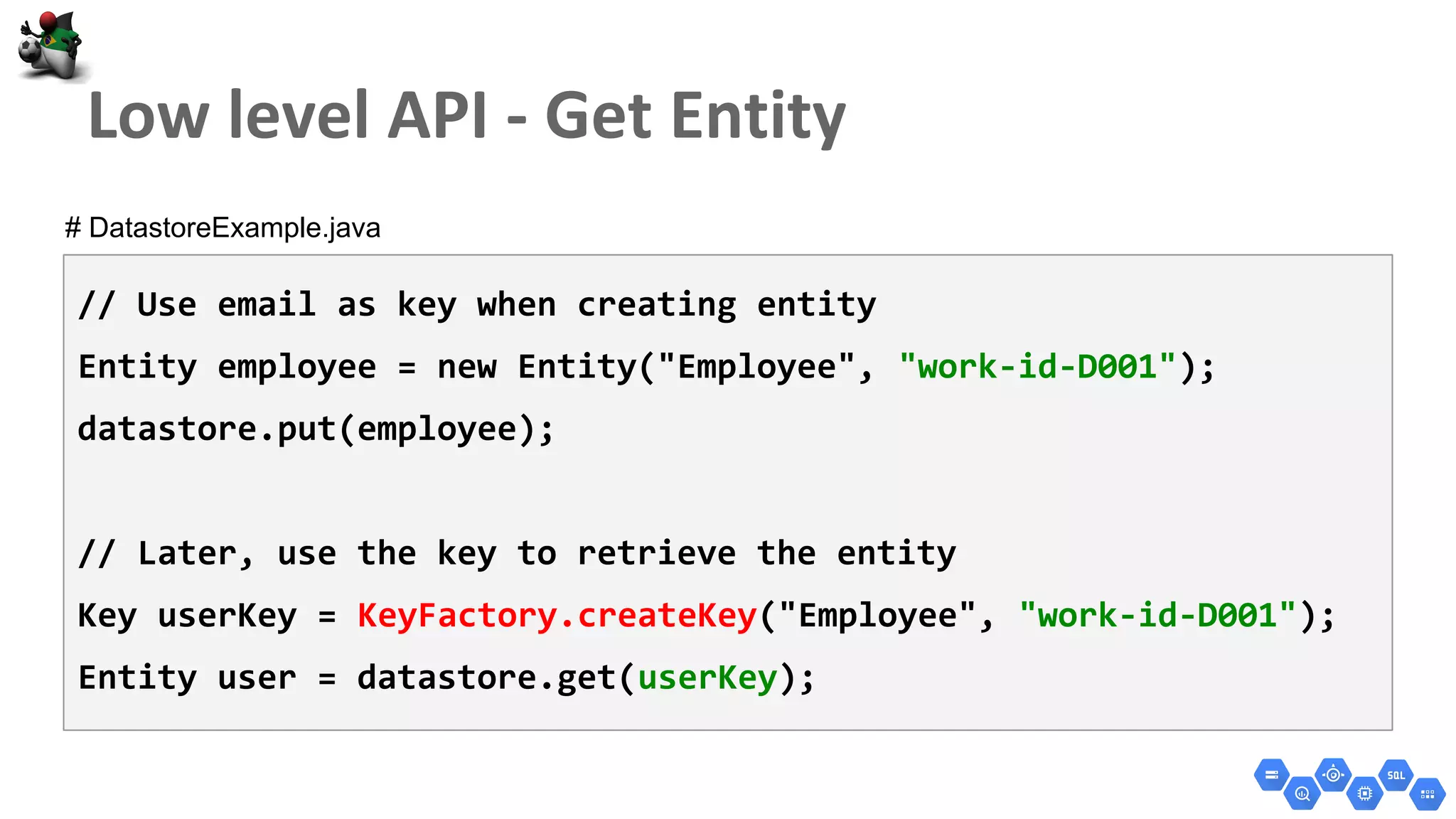
Task: Click 'Entity user' declaration text
Action: point(188,678)
